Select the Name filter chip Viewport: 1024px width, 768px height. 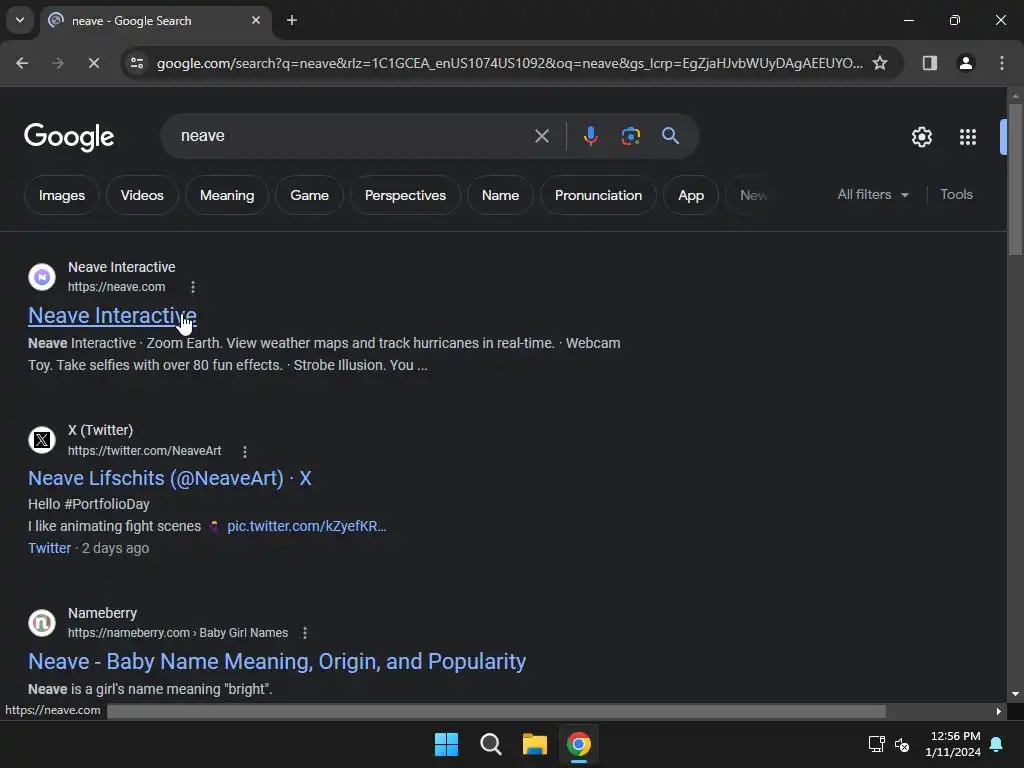tap(500, 195)
